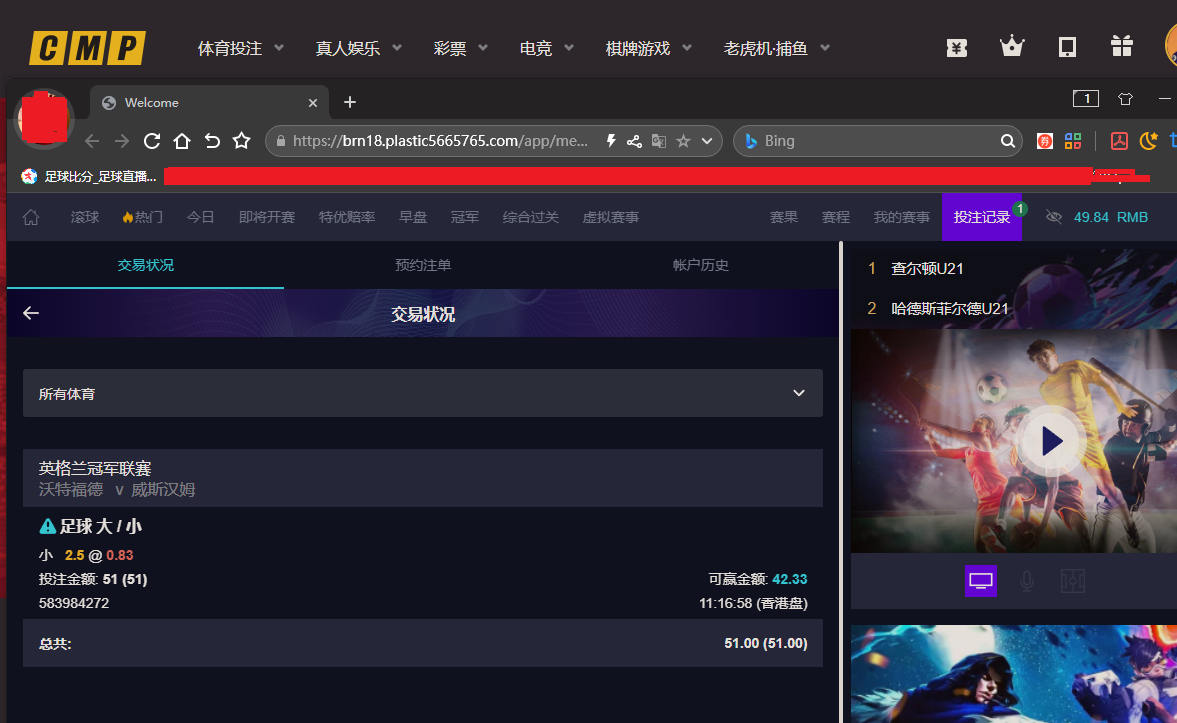Select the TV live-stream view icon
The width and height of the screenshot is (1177, 723).
tap(981, 581)
